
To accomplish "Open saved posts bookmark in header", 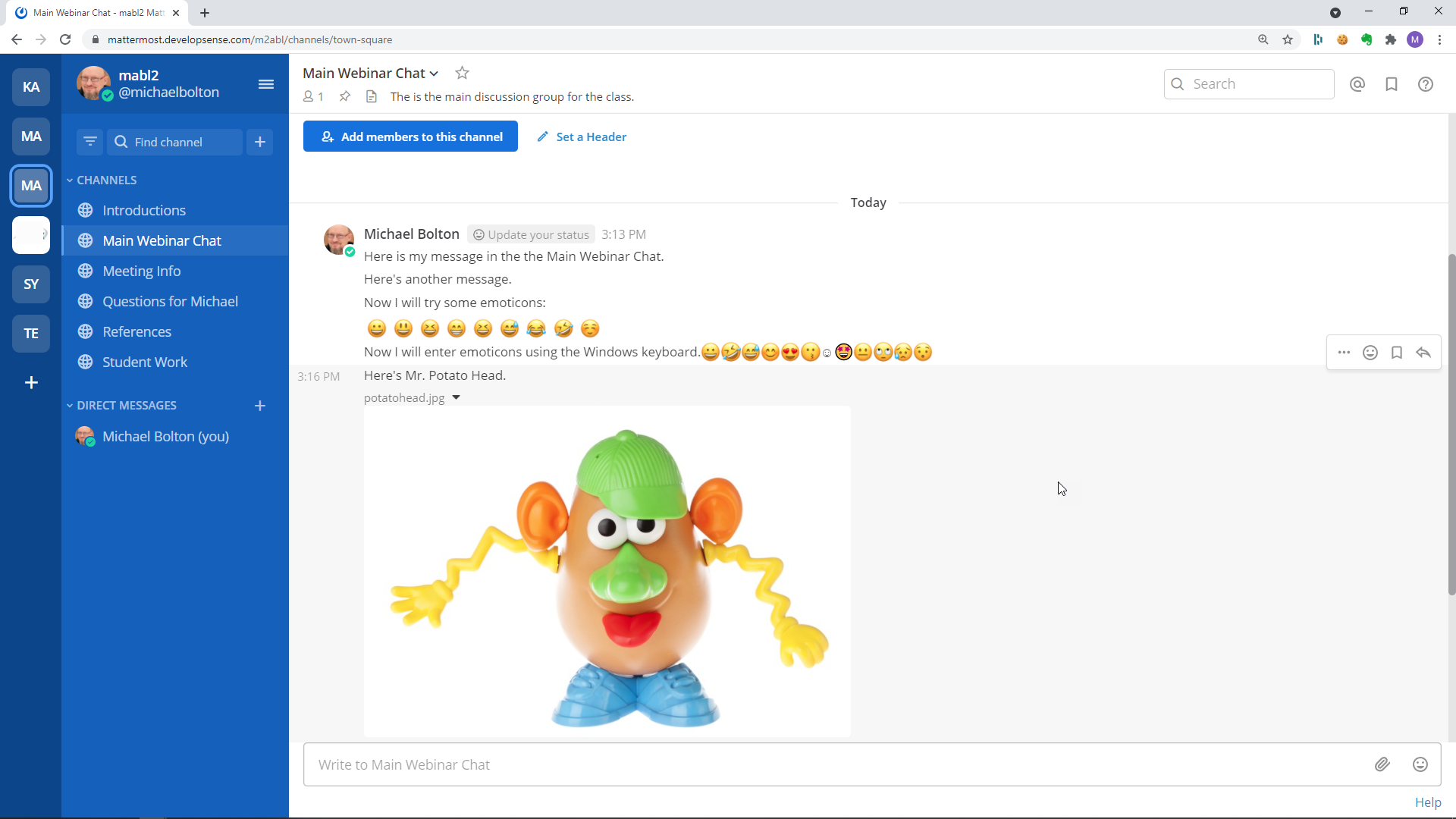I will [x=1392, y=84].
